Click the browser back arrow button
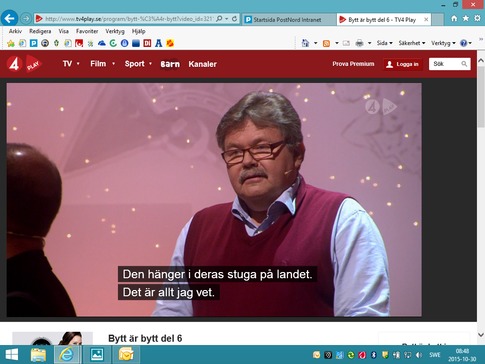The height and width of the screenshot is (364, 485). point(9,19)
